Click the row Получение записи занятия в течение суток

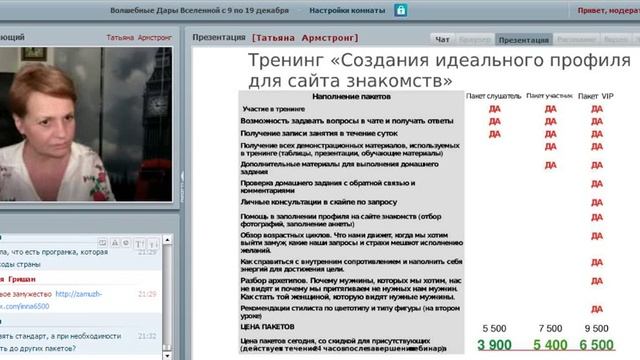319,133
